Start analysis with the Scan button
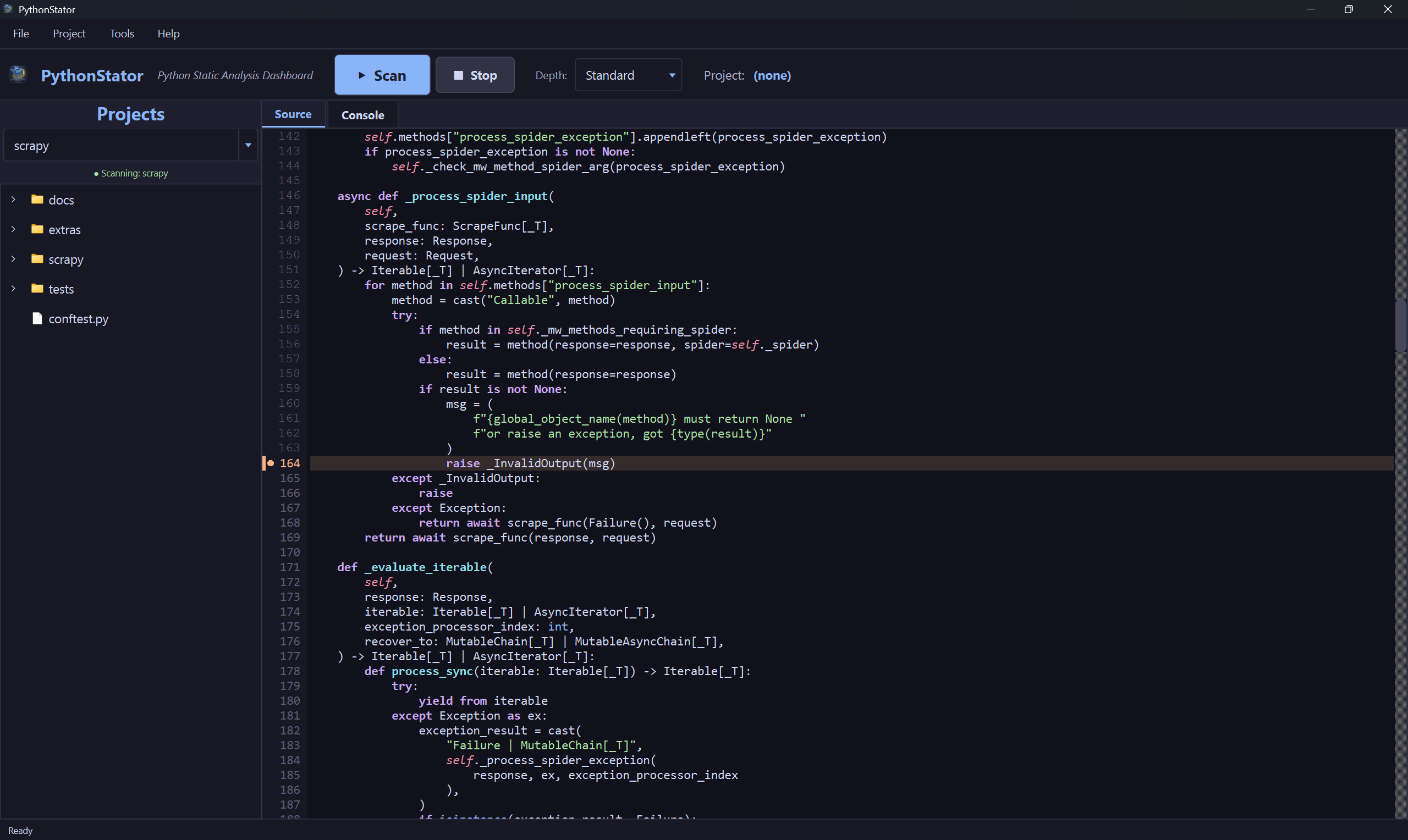Image resolution: width=1408 pixels, height=840 pixels. point(382,75)
